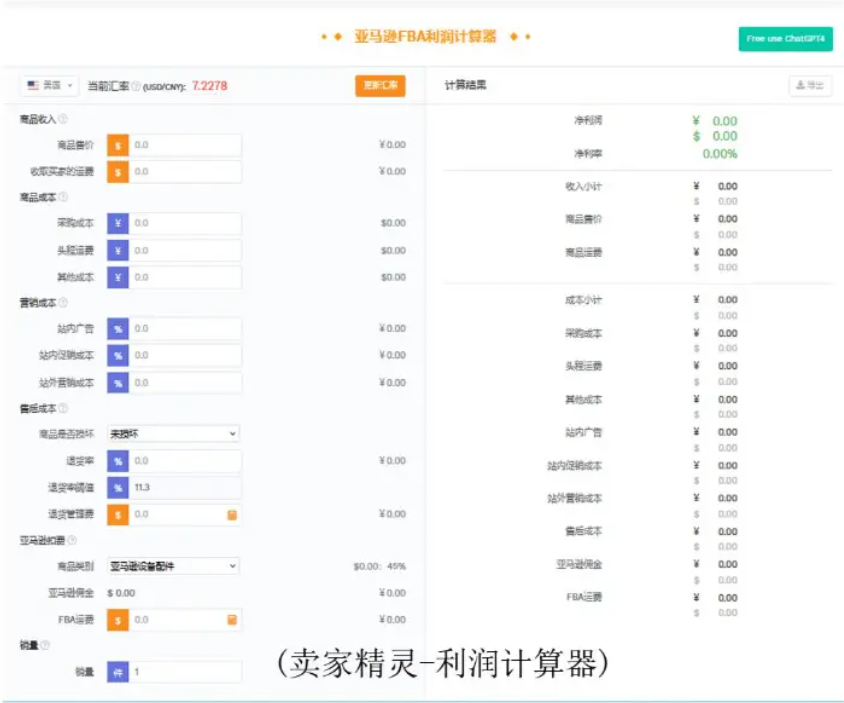The width and height of the screenshot is (844, 703).
Task: Focus the 站内促销成本 input field
Action: tap(185, 356)
